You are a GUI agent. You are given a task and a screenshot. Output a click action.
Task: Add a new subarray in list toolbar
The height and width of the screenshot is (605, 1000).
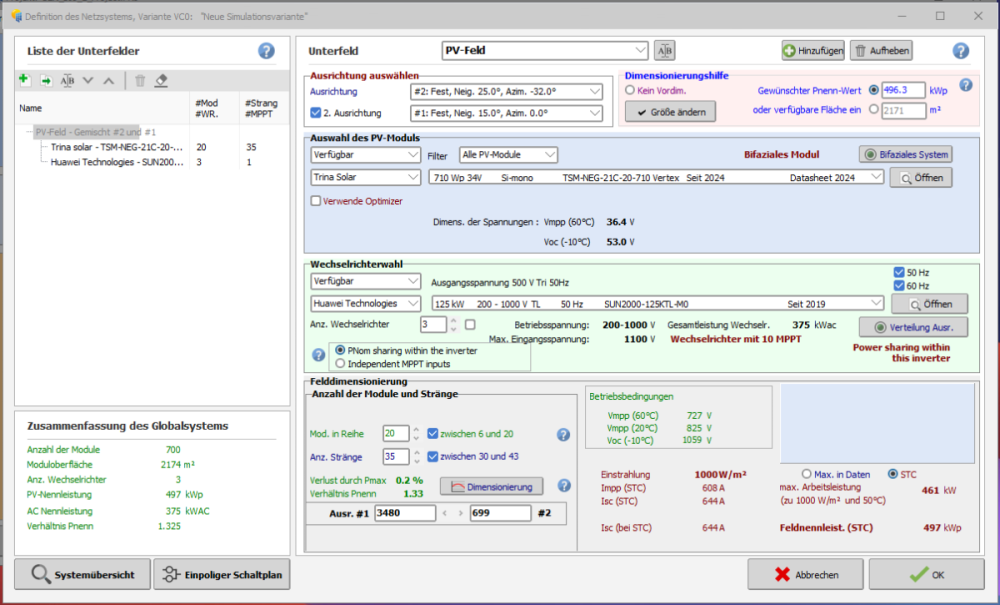tap(25, 80)
